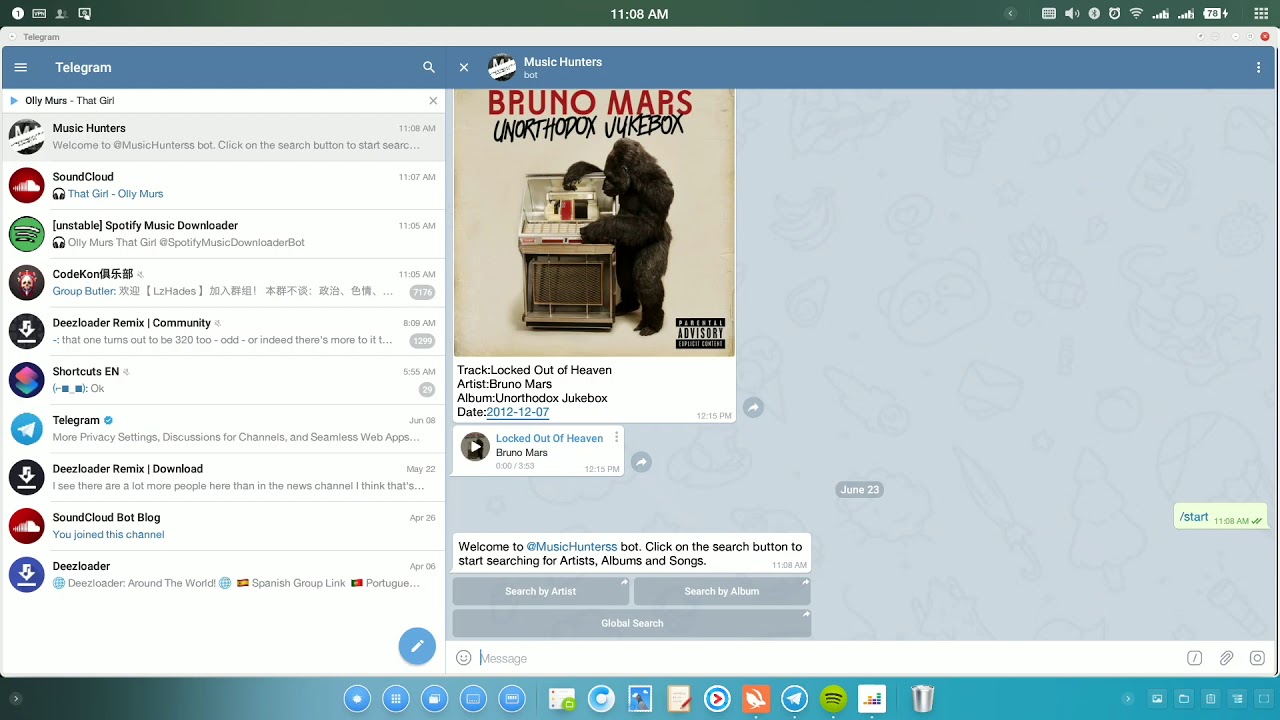The height and width of the screenshot is (720, 1280).
Task: Open the Telegram hamburger menu
Action: point(21,67)
